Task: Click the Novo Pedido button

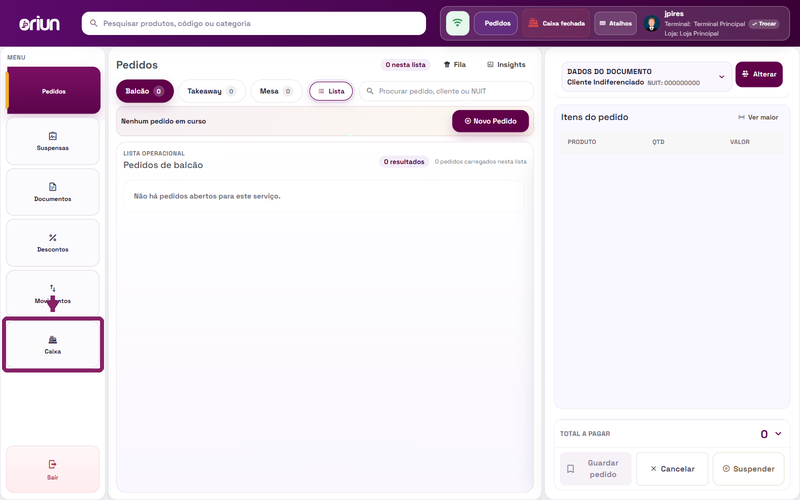Action: [x=490, y=121]
